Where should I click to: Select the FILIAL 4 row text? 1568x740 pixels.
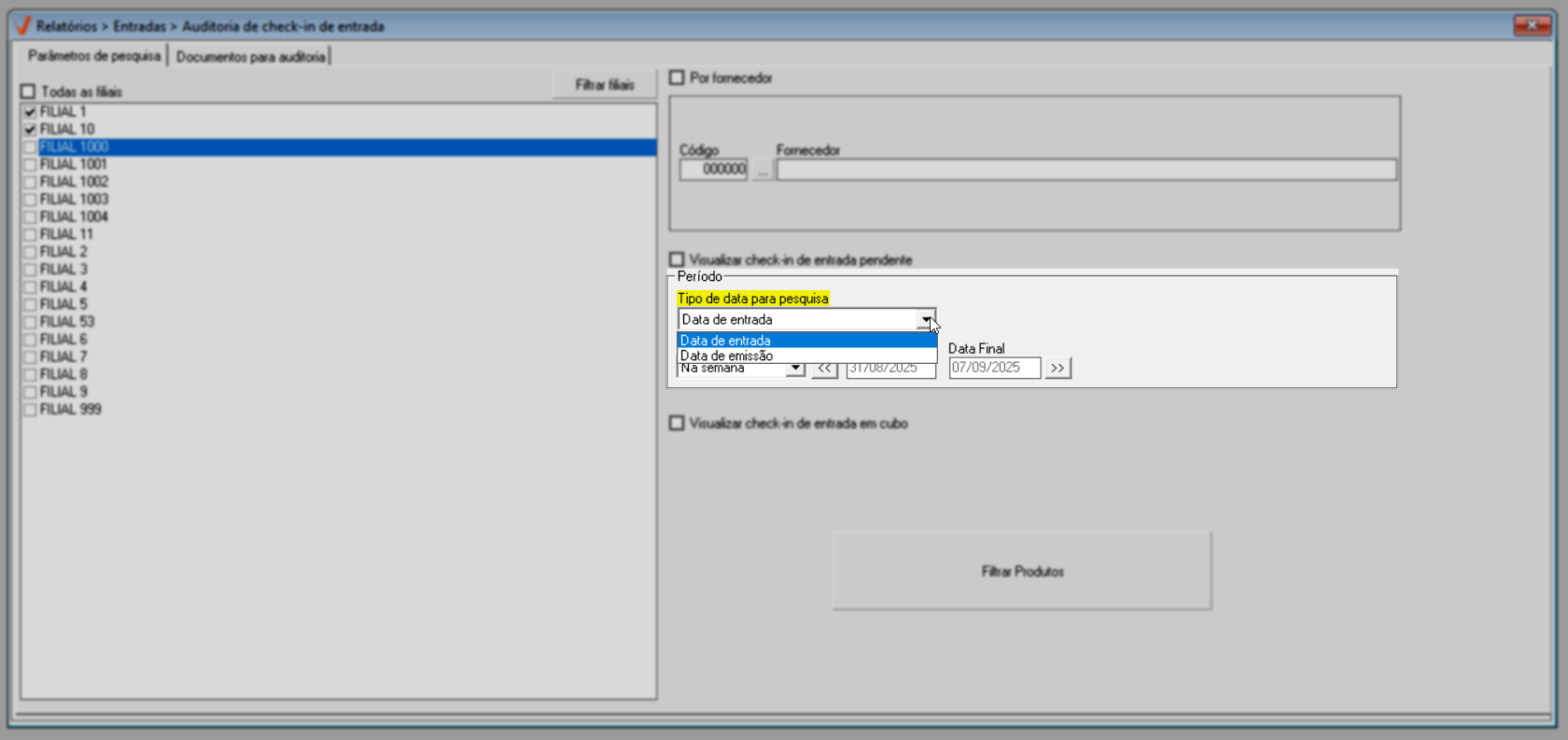tap(63, 286)
